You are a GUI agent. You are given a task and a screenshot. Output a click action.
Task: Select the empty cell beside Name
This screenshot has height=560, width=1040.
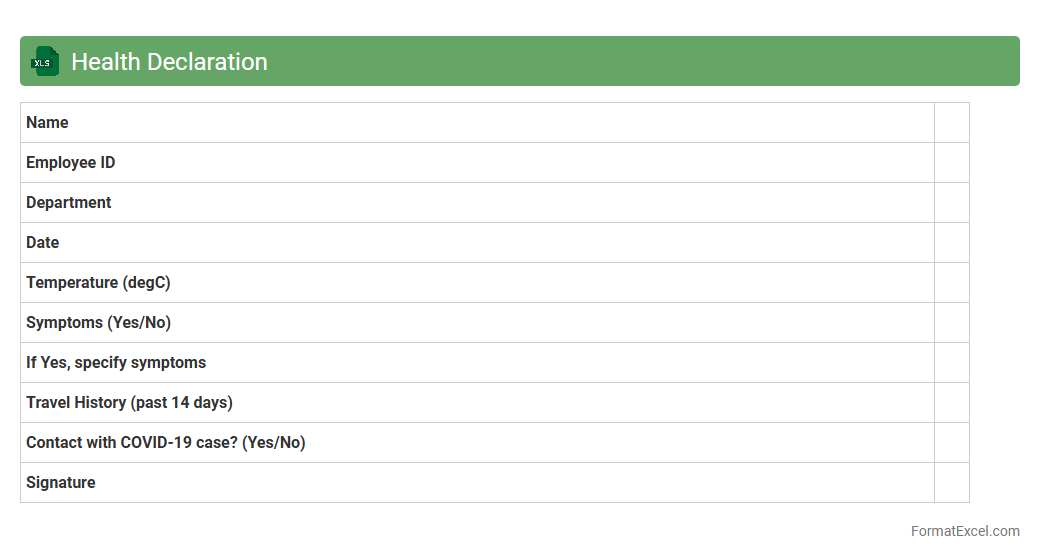click(x=951, y=123)
